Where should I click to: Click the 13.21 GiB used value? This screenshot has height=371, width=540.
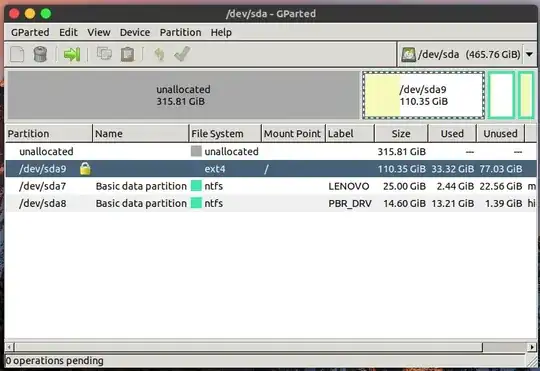pyautogui.click(x=453, y=204)
